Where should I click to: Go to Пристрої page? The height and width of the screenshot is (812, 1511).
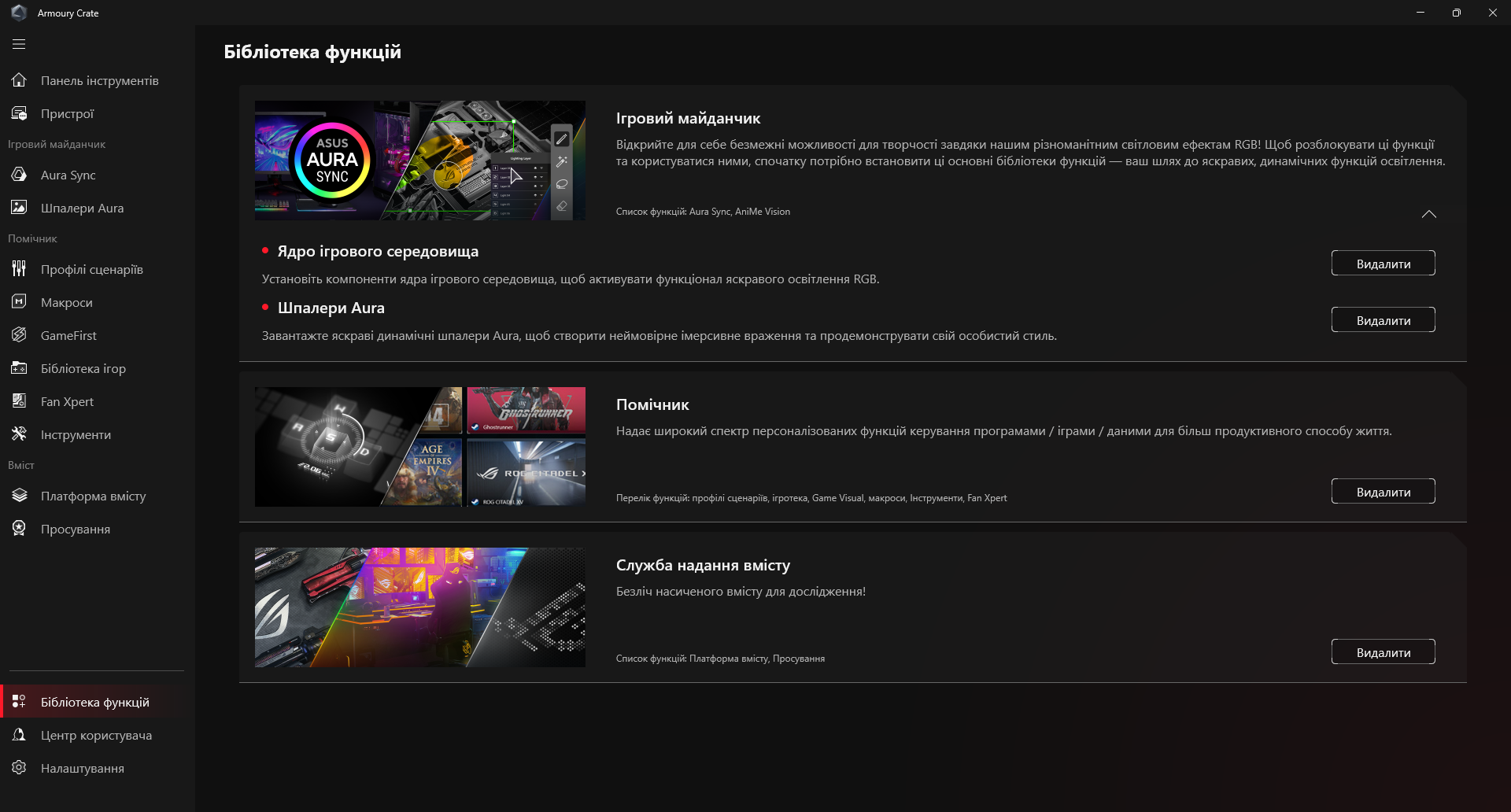tap(98, 113)
